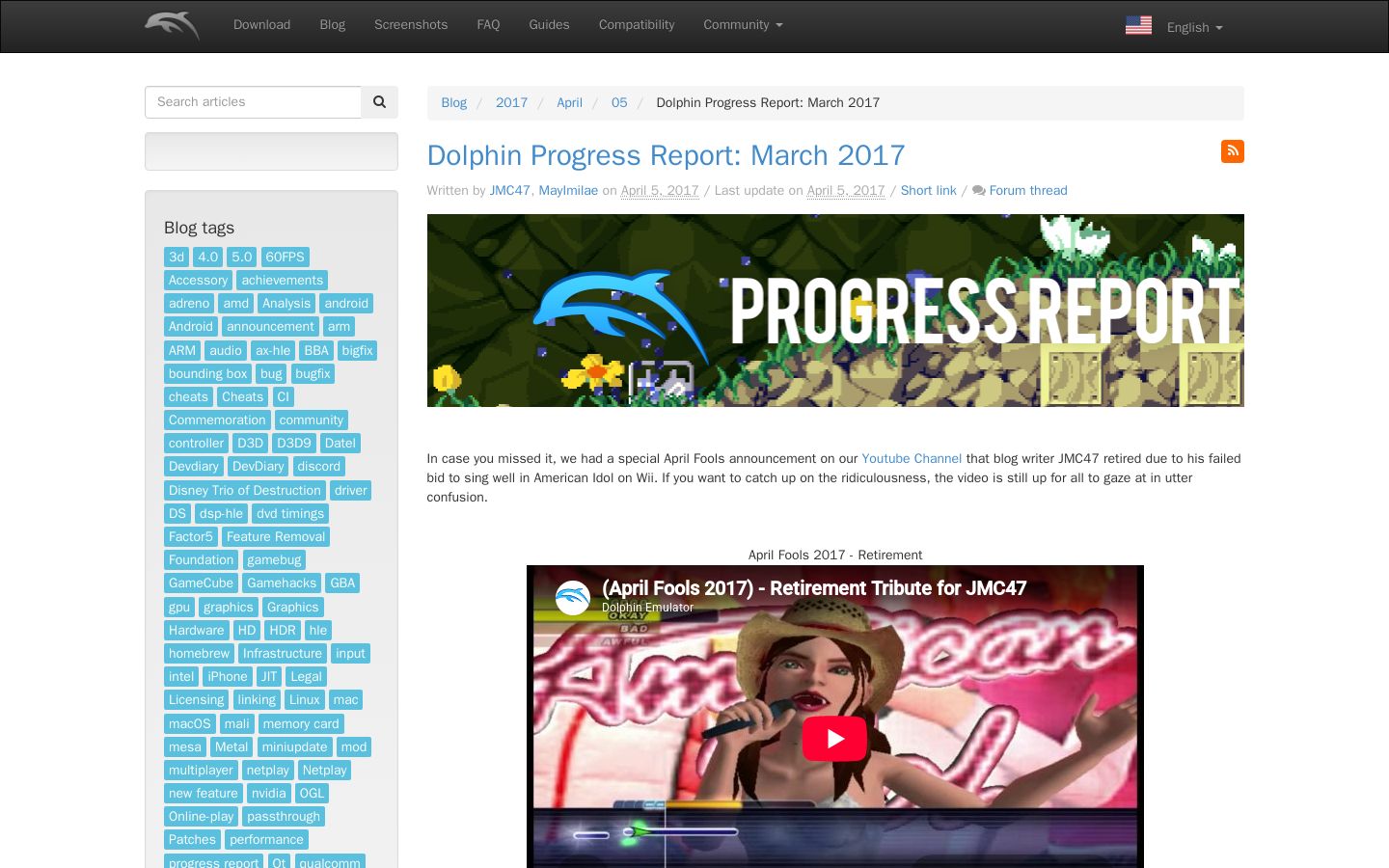Click the Progress Report banner image
The width and height of the screenshot is (1389, 868).
[835, 311]
